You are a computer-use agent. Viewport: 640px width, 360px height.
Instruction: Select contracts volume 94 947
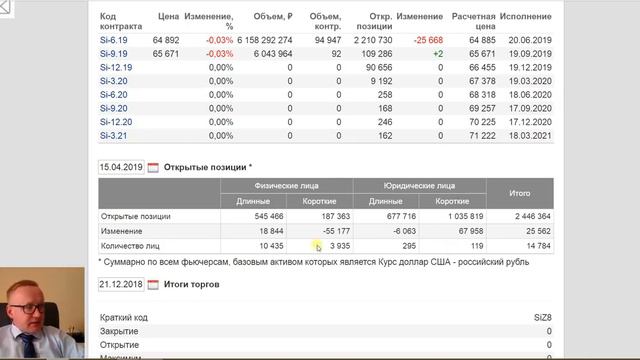[328, 40]
